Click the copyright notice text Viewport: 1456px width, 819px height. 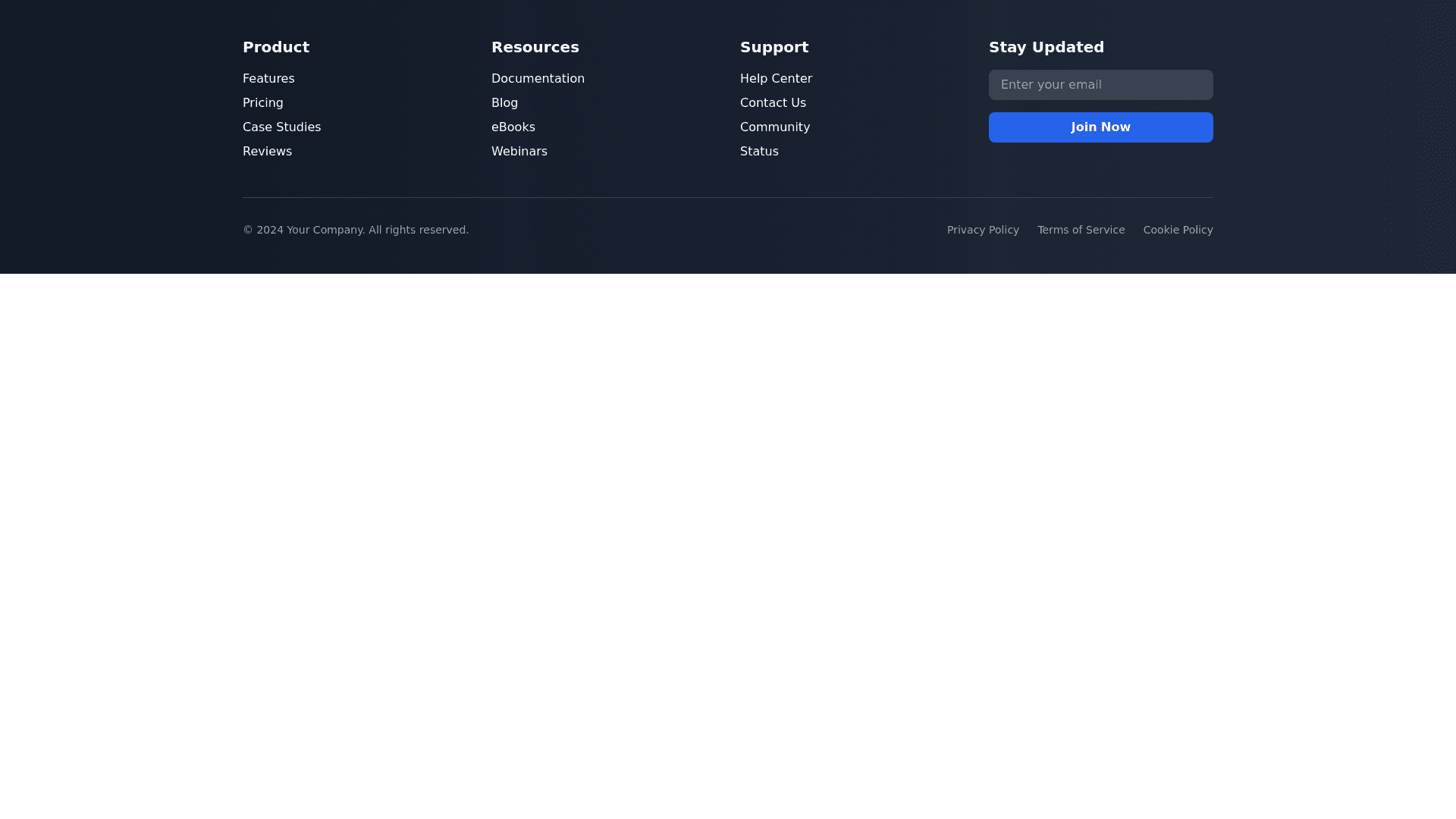355,230
